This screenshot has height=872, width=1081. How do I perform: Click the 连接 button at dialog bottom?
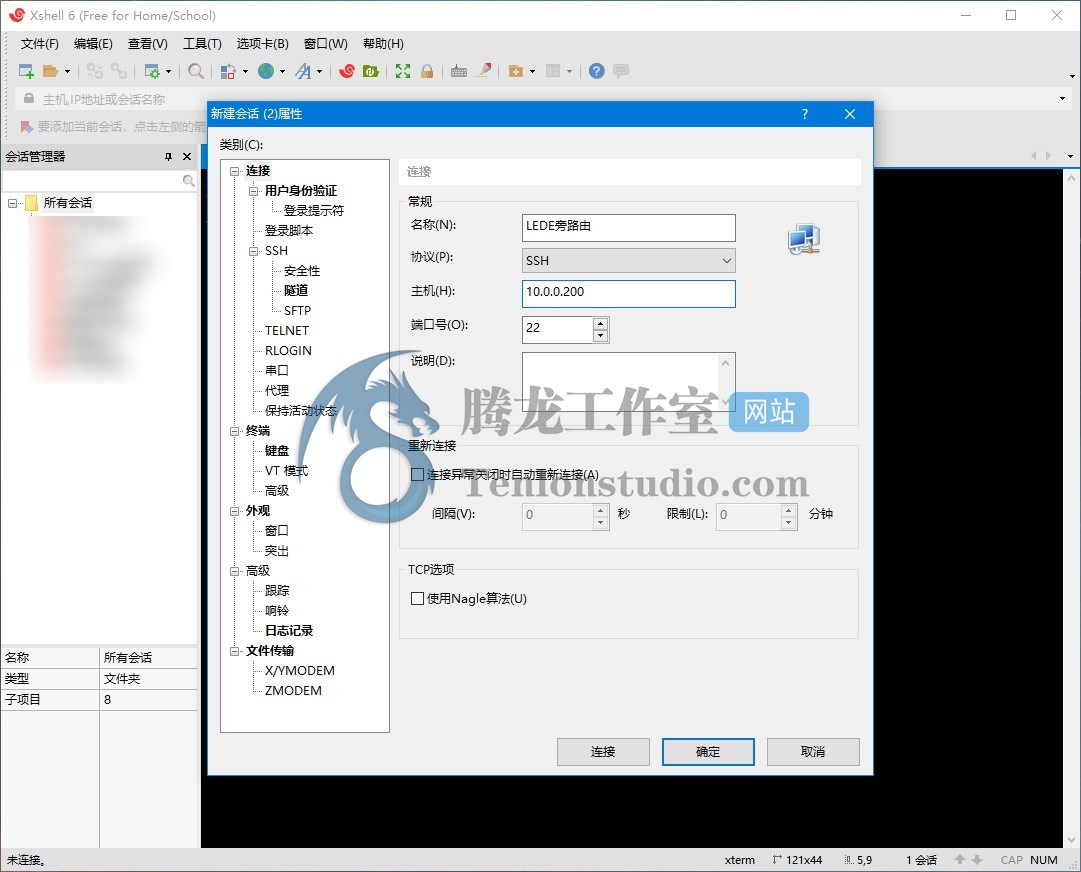click(603, 751)
